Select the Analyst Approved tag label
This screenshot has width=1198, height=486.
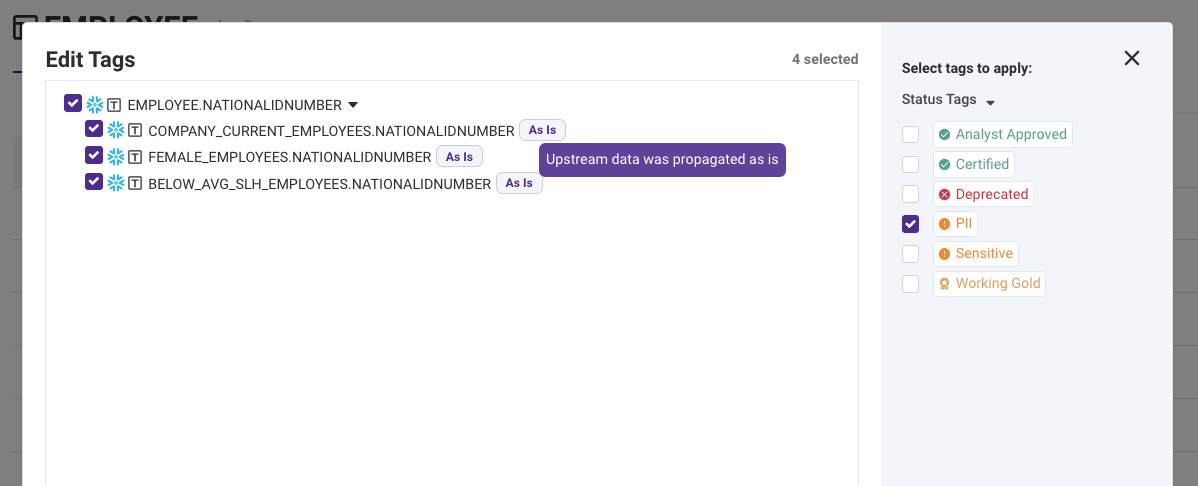[1002, 134]
